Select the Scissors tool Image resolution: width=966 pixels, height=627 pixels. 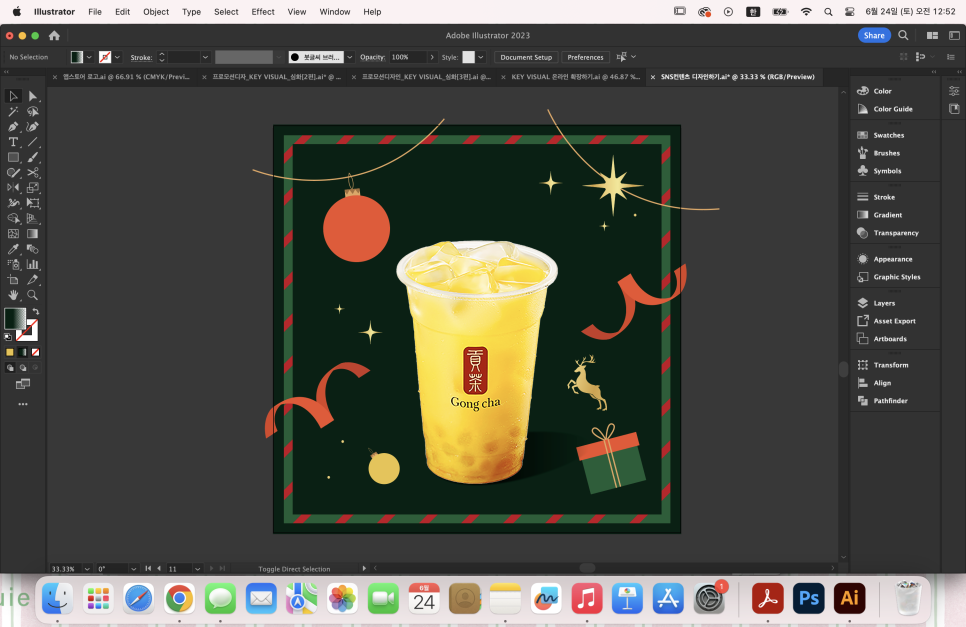[x=33, y=173]
